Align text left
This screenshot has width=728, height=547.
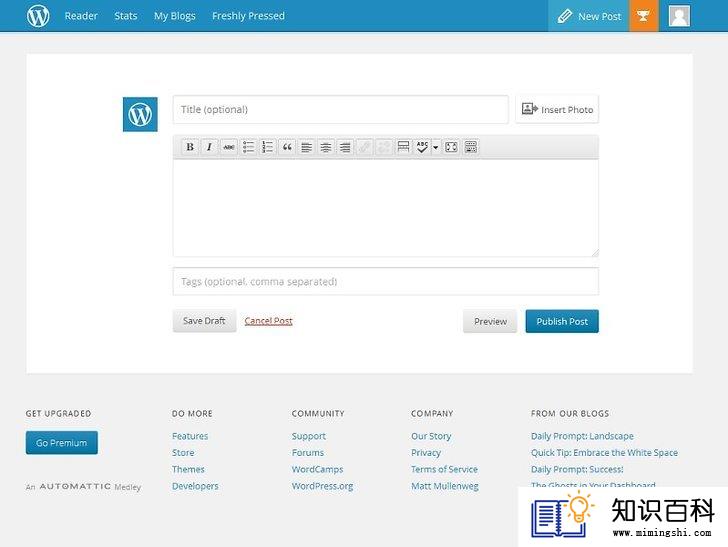pos(306,147)
